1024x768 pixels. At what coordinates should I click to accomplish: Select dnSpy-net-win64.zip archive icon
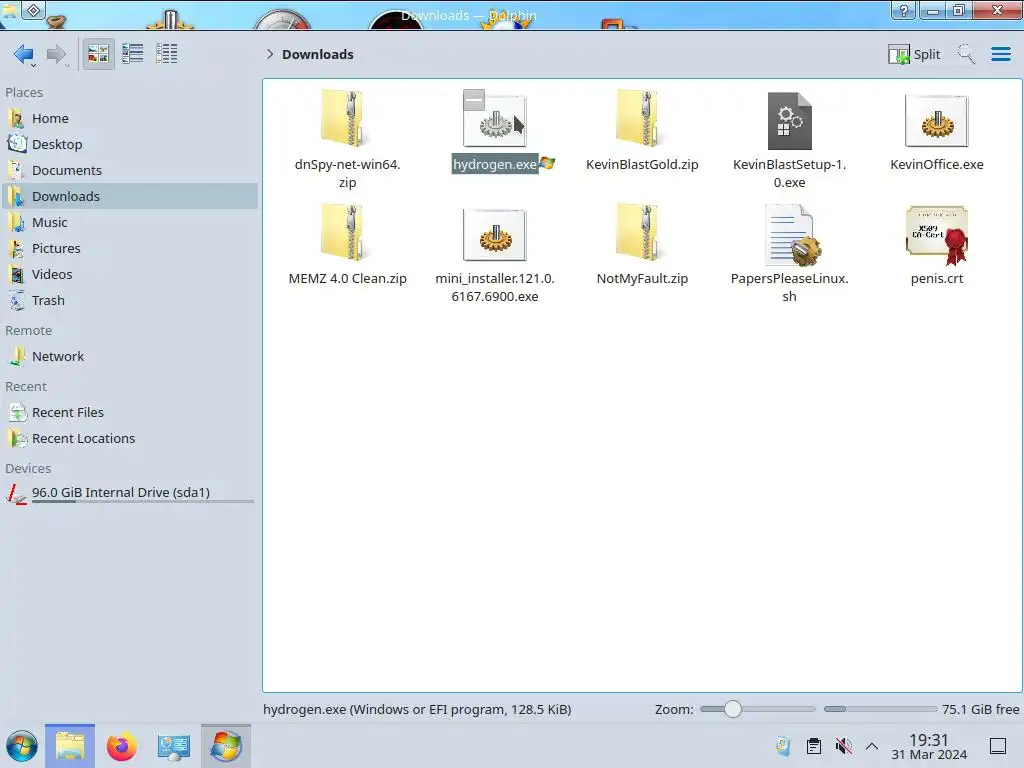(x=344, y=118)
